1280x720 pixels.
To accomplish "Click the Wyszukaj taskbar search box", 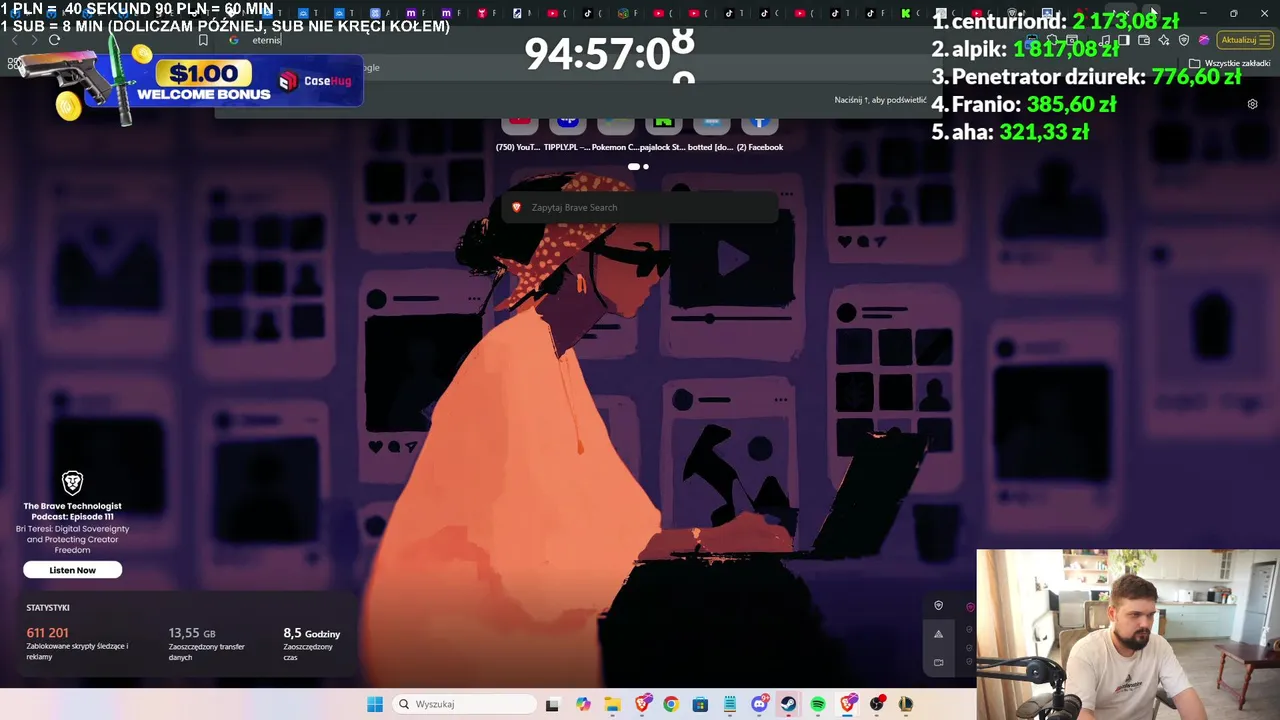I will (x=465, y=704).
